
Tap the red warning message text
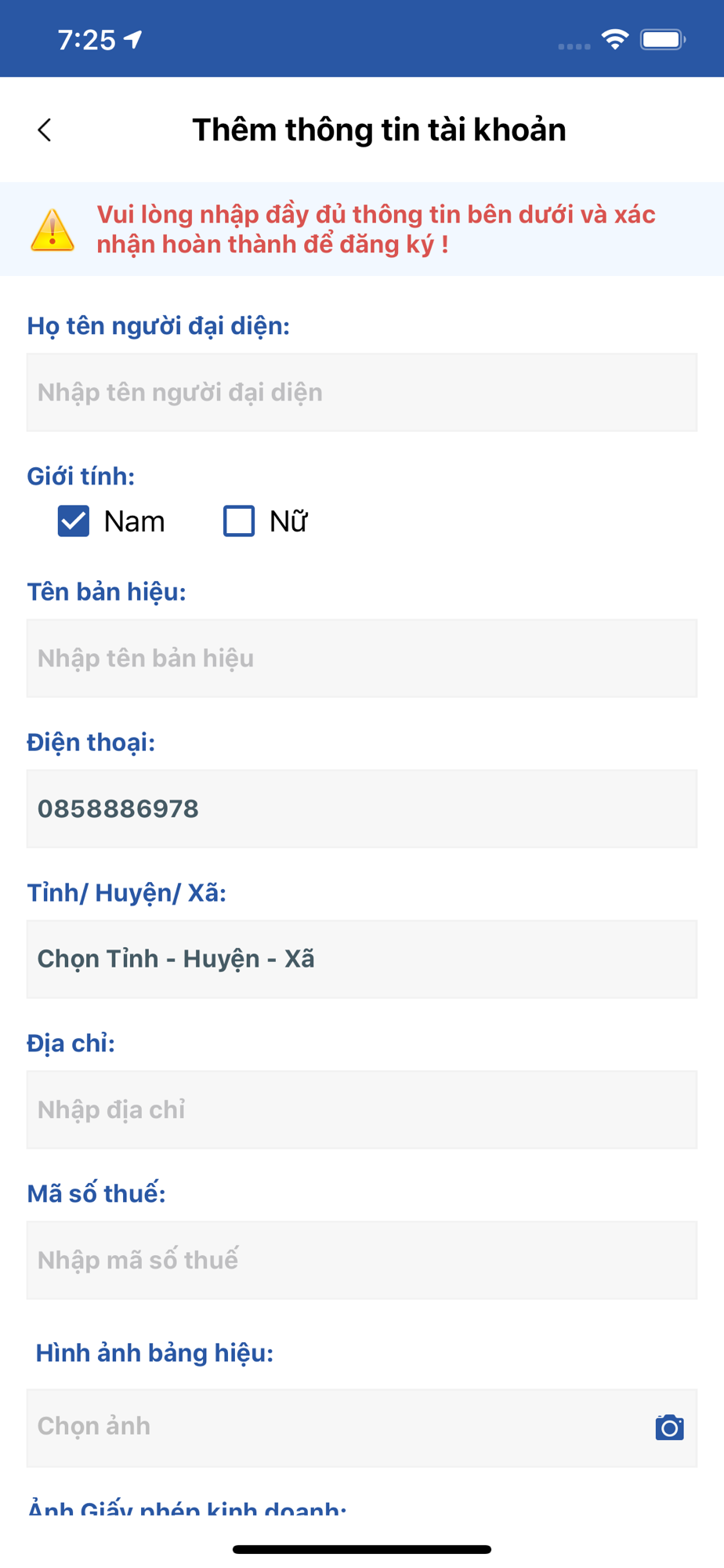(x=376, y=229)
